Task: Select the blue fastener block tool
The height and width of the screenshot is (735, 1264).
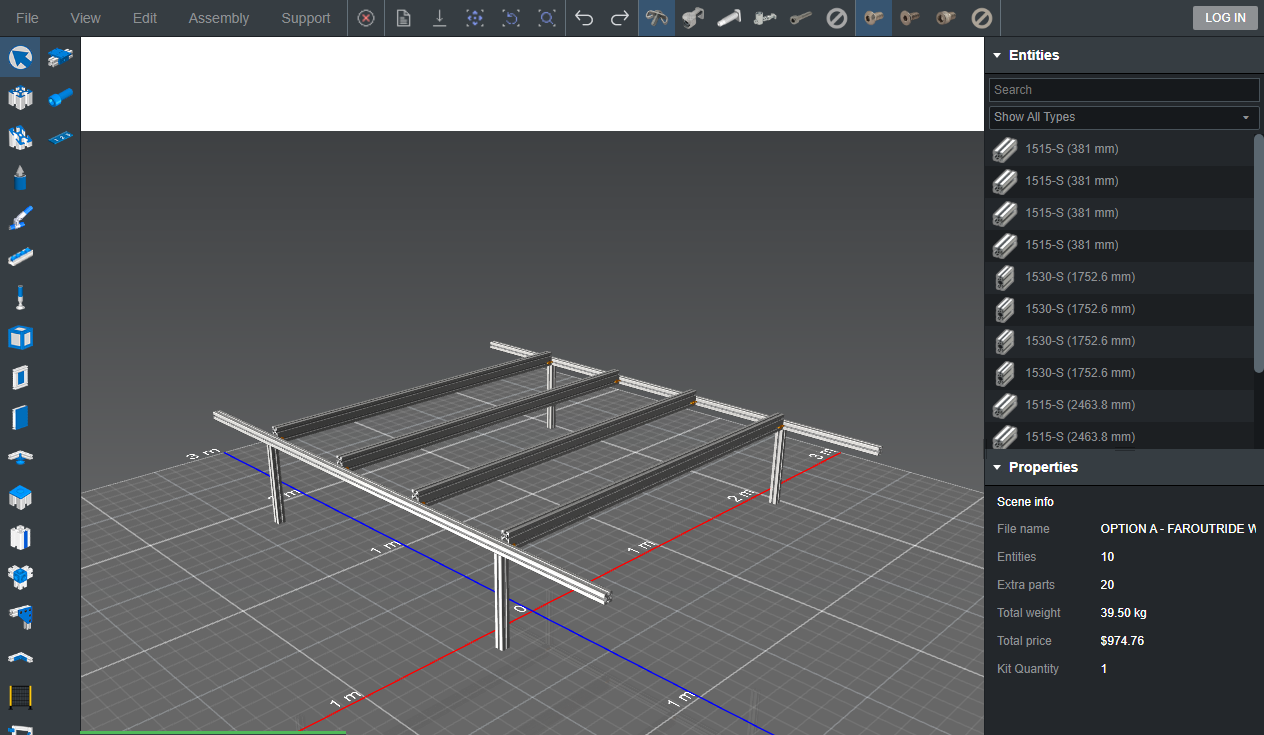Action: 60,57
